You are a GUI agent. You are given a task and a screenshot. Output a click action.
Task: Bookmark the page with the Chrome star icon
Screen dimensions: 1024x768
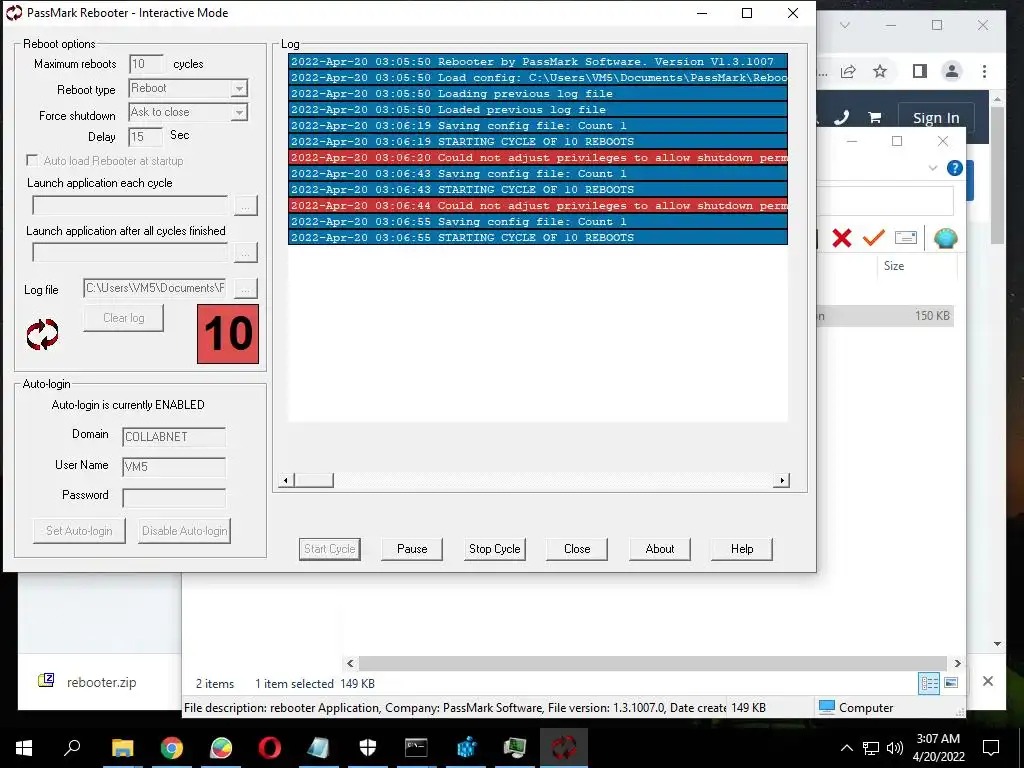(880, 71)
